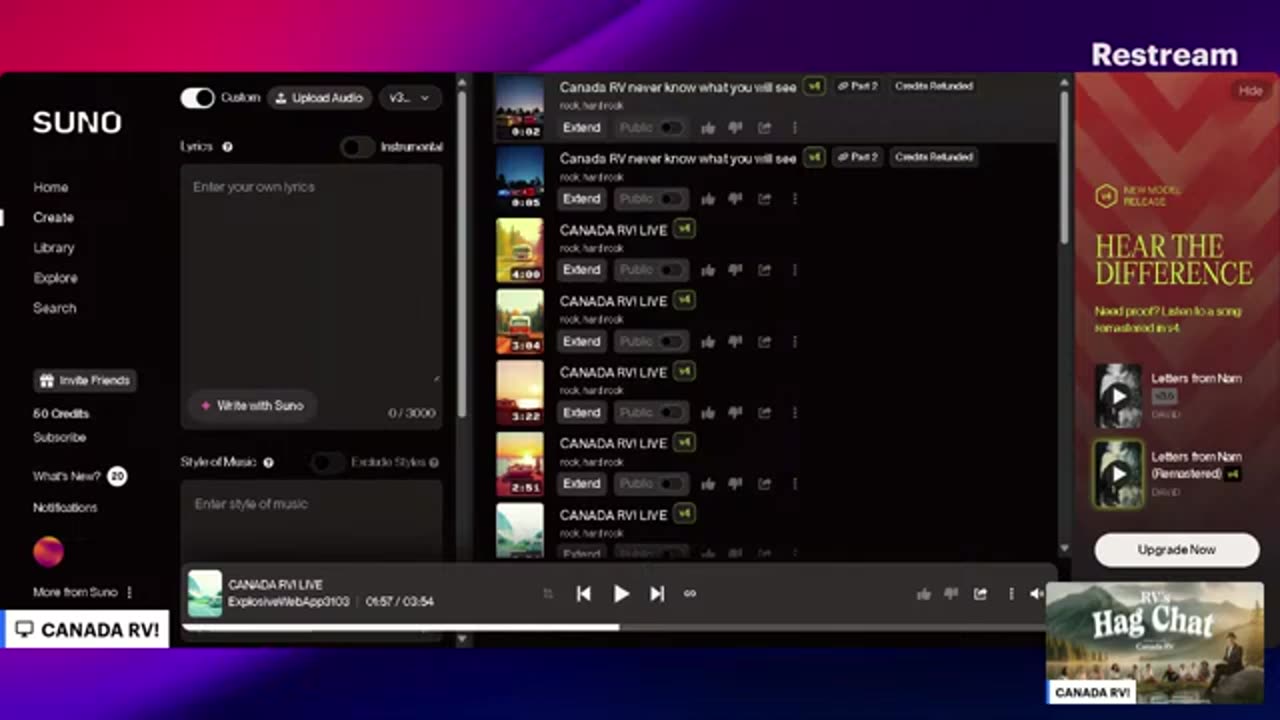Image resolution: width=1280 pixels, height=720 pixels.
Task: Toggle Public on the 3:04 track
Action: (x=671, y=341)
